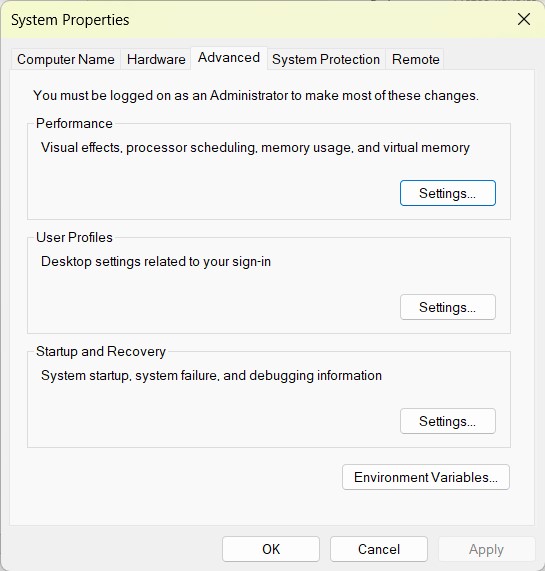The height and width of the screenshot is (571, 545).
Task: Click the Administrator logon notice text
Action: [x=256, y=95]
